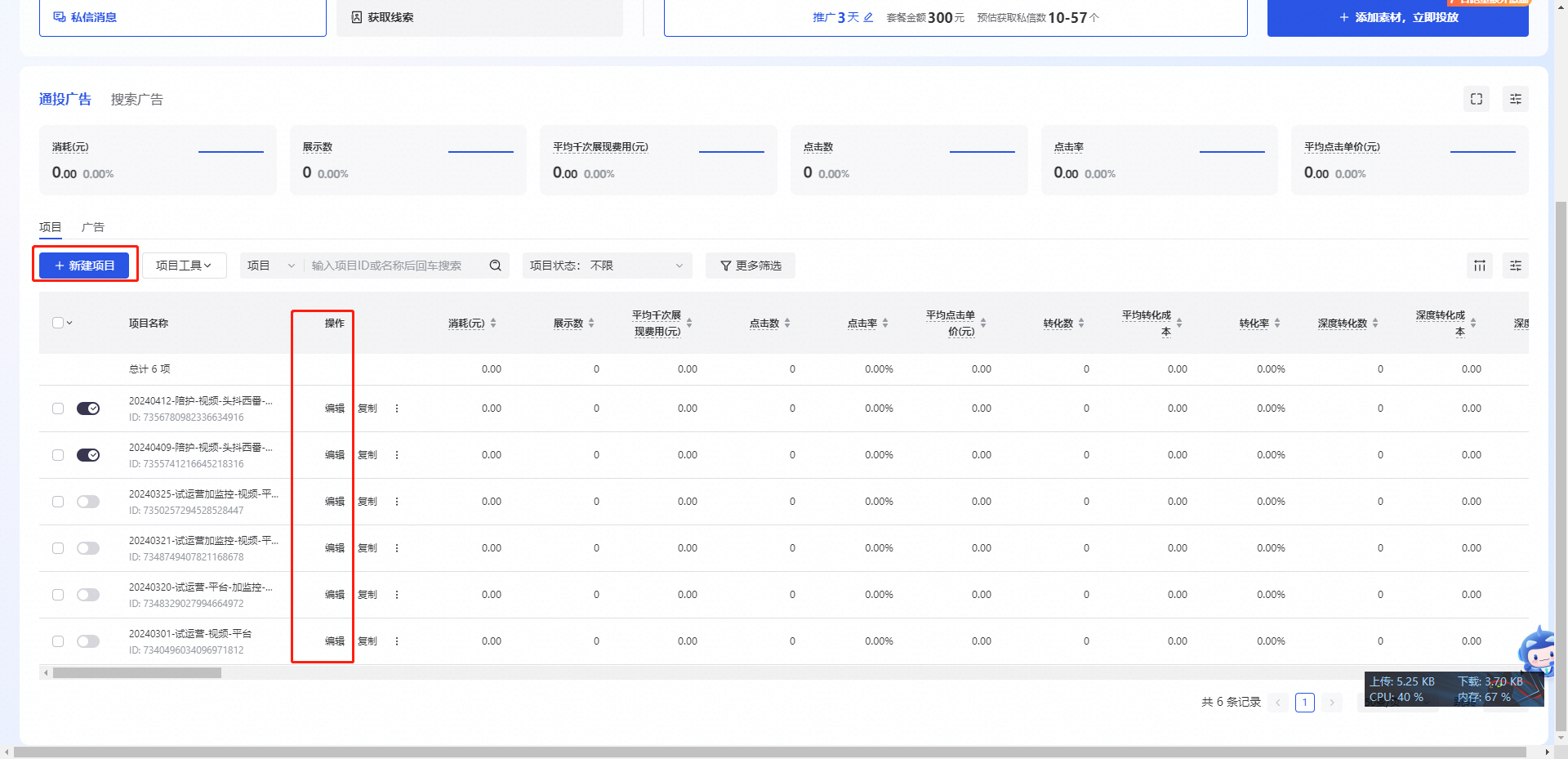This screenshot has width=1568, height=759.
Task: Open the metrics settings icon beside fullscreen
Action: click(1516, 99)
